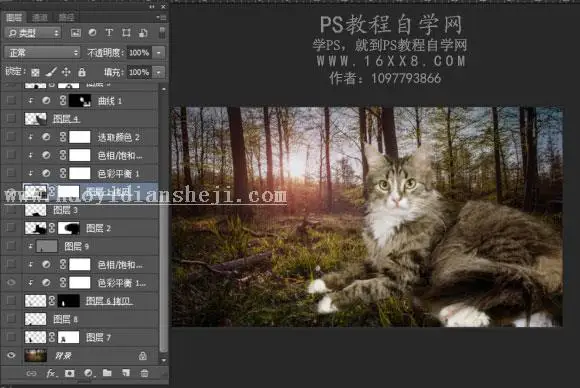Show the 图层 9 layer visibility box

pos(11,246)
